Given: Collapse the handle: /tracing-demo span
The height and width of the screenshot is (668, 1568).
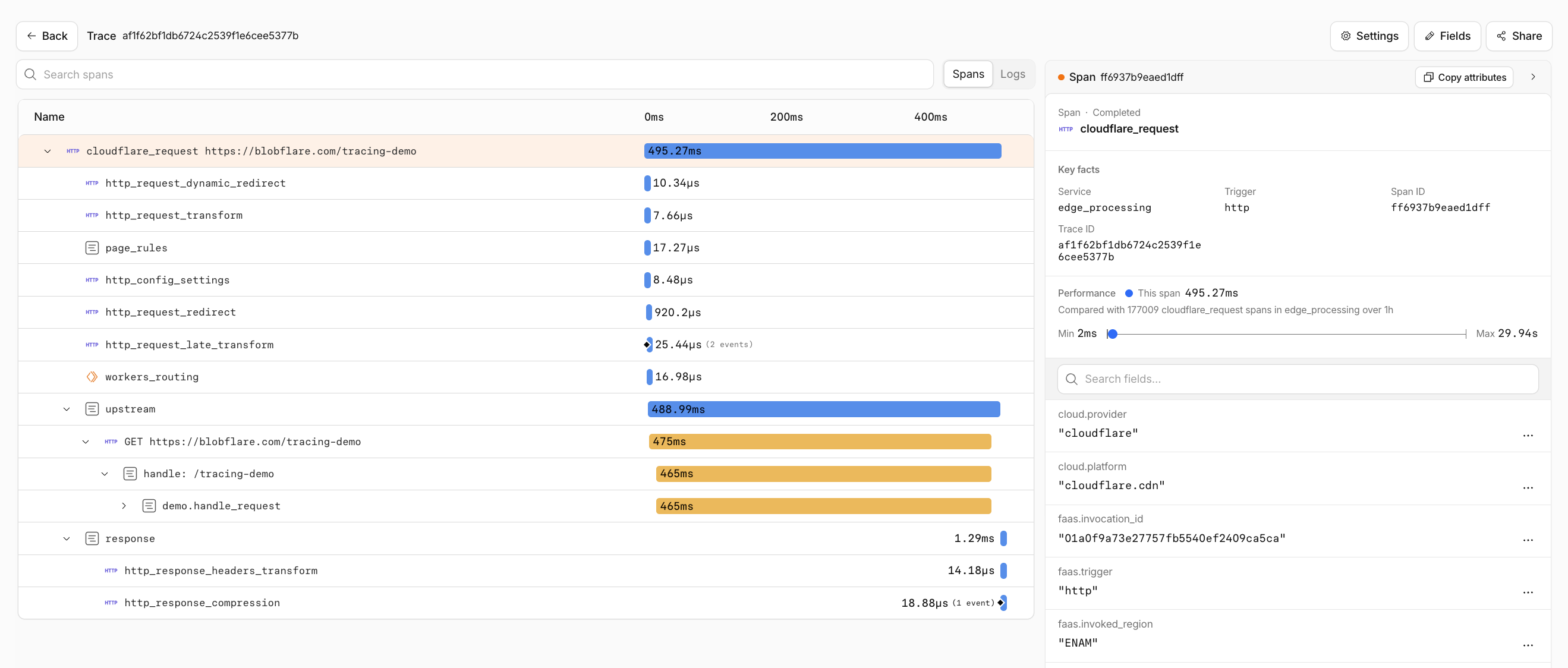Looking at the screenshot, I should click(105, 474).
